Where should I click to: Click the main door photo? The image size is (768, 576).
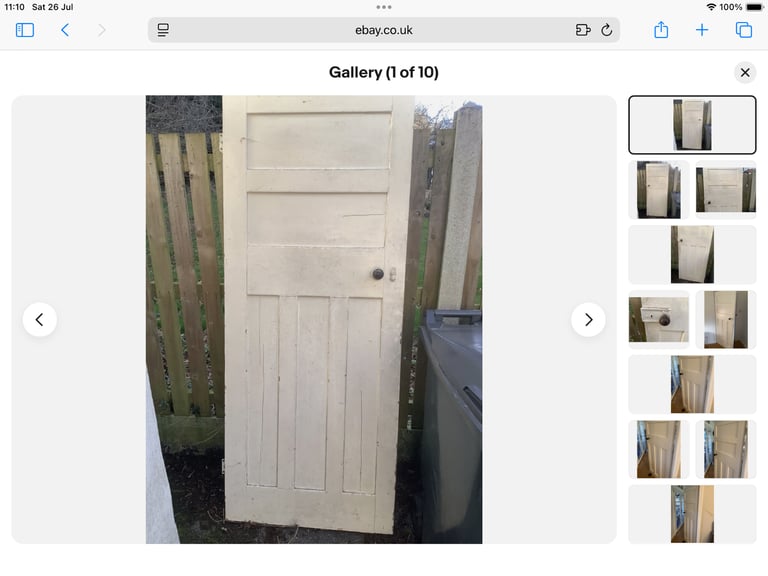tap(314, 319)
